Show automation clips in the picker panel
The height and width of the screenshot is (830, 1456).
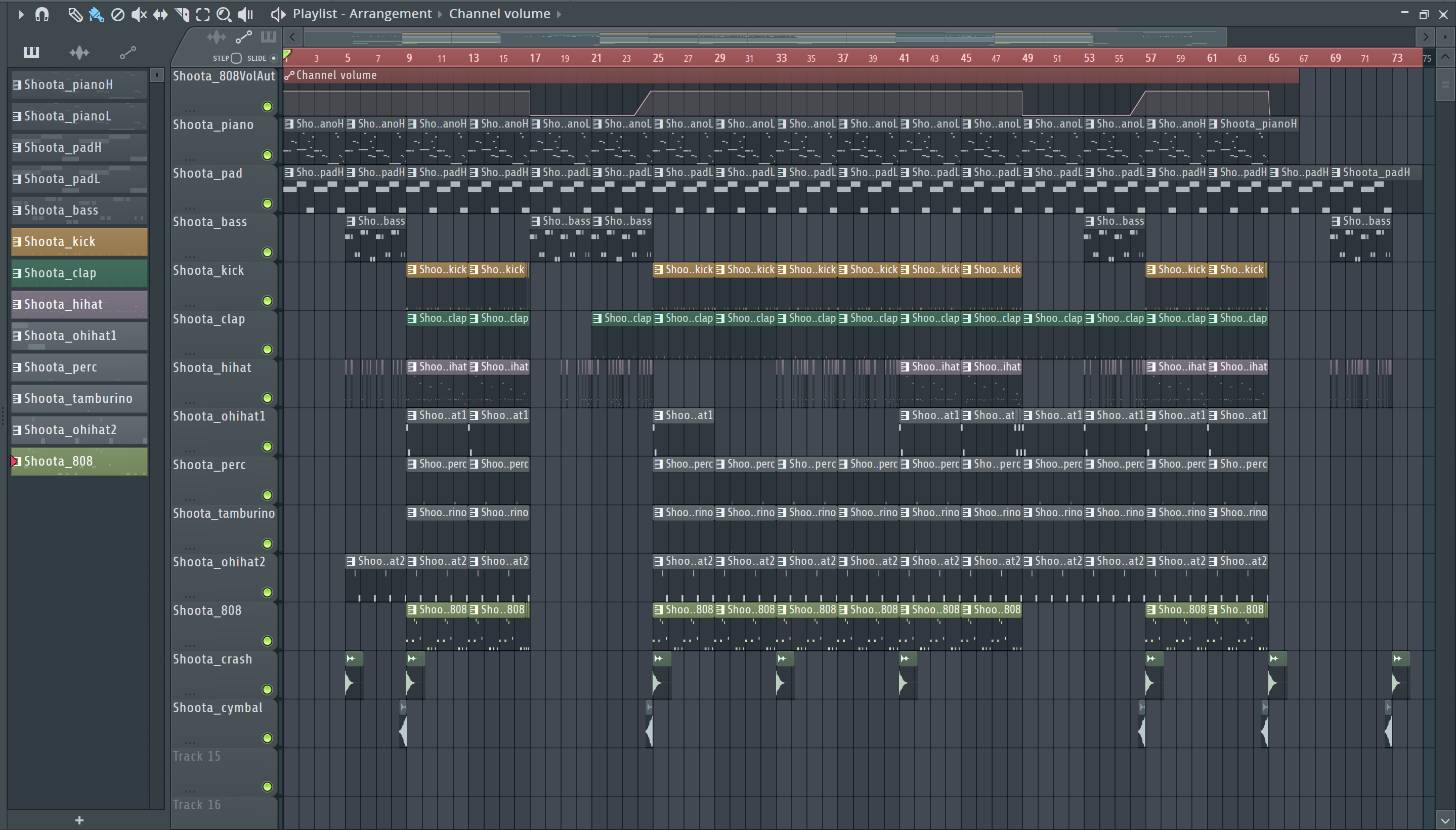point(127,53)
